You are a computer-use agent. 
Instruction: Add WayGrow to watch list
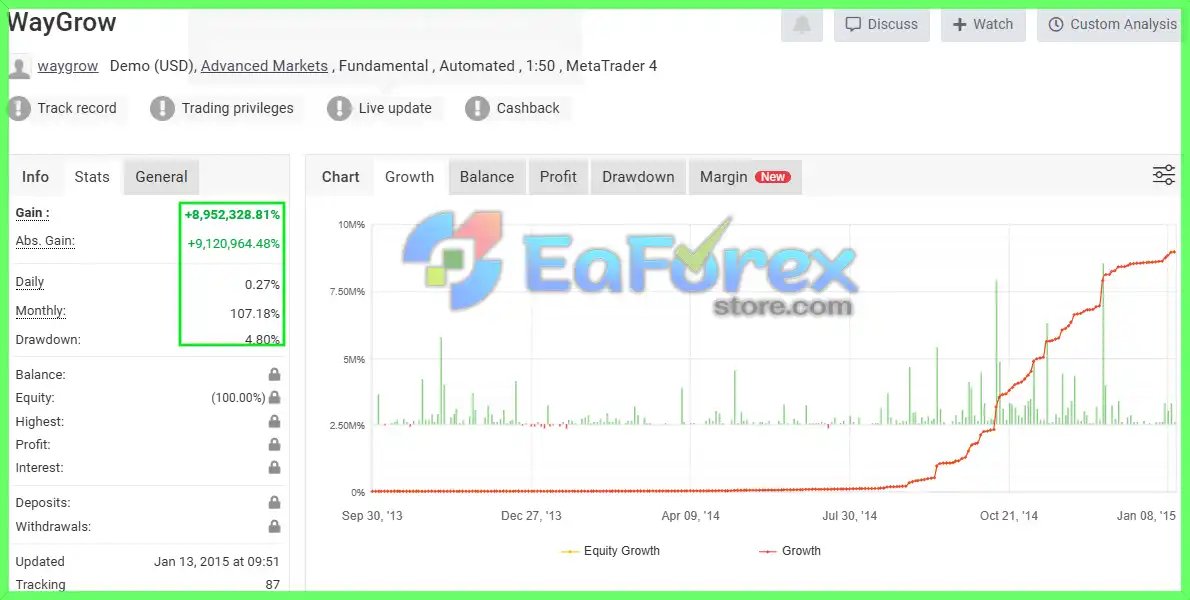[x=983, y=25]
